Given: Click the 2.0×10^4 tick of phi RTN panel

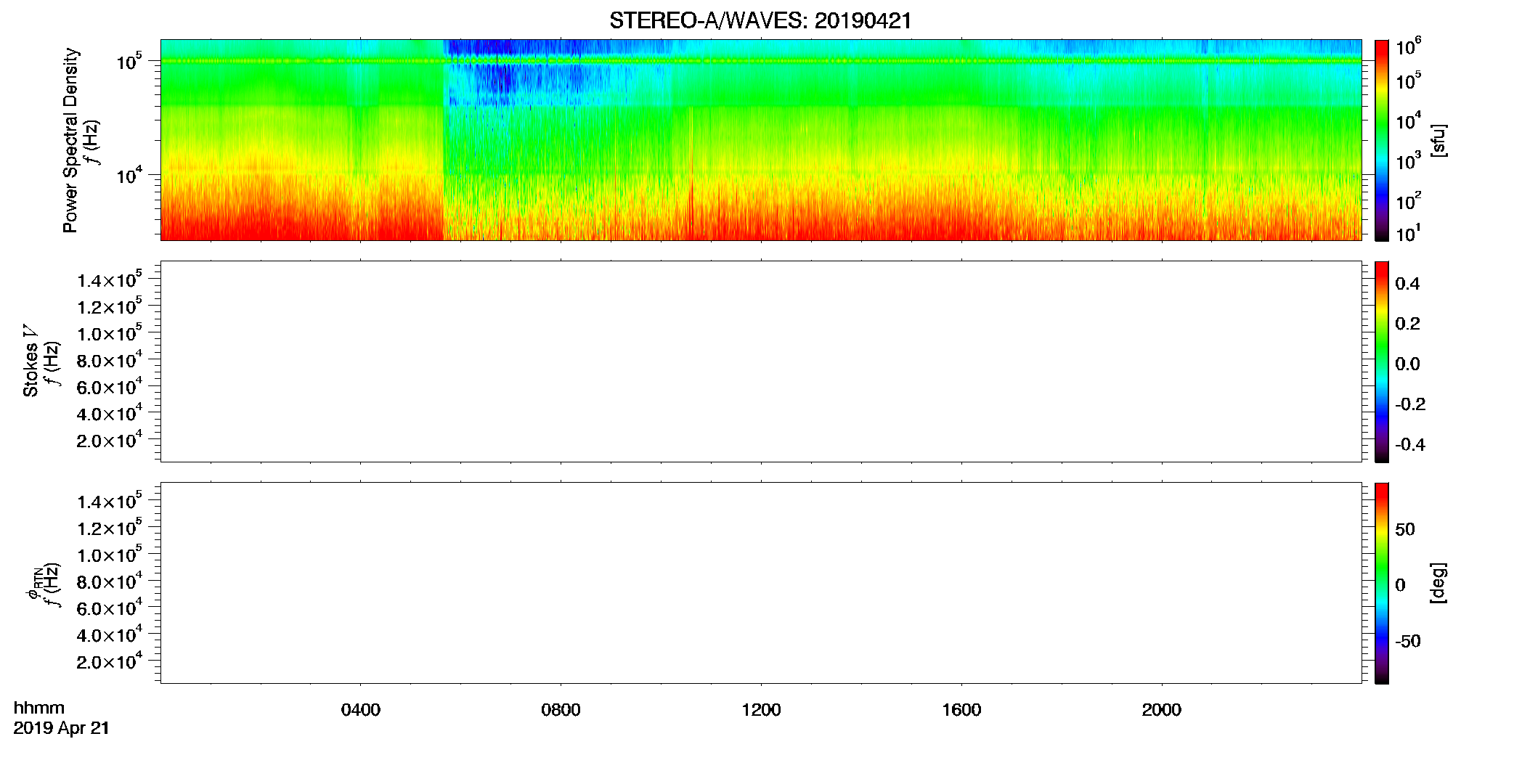Looking at the screenshot, I should 110,660.
